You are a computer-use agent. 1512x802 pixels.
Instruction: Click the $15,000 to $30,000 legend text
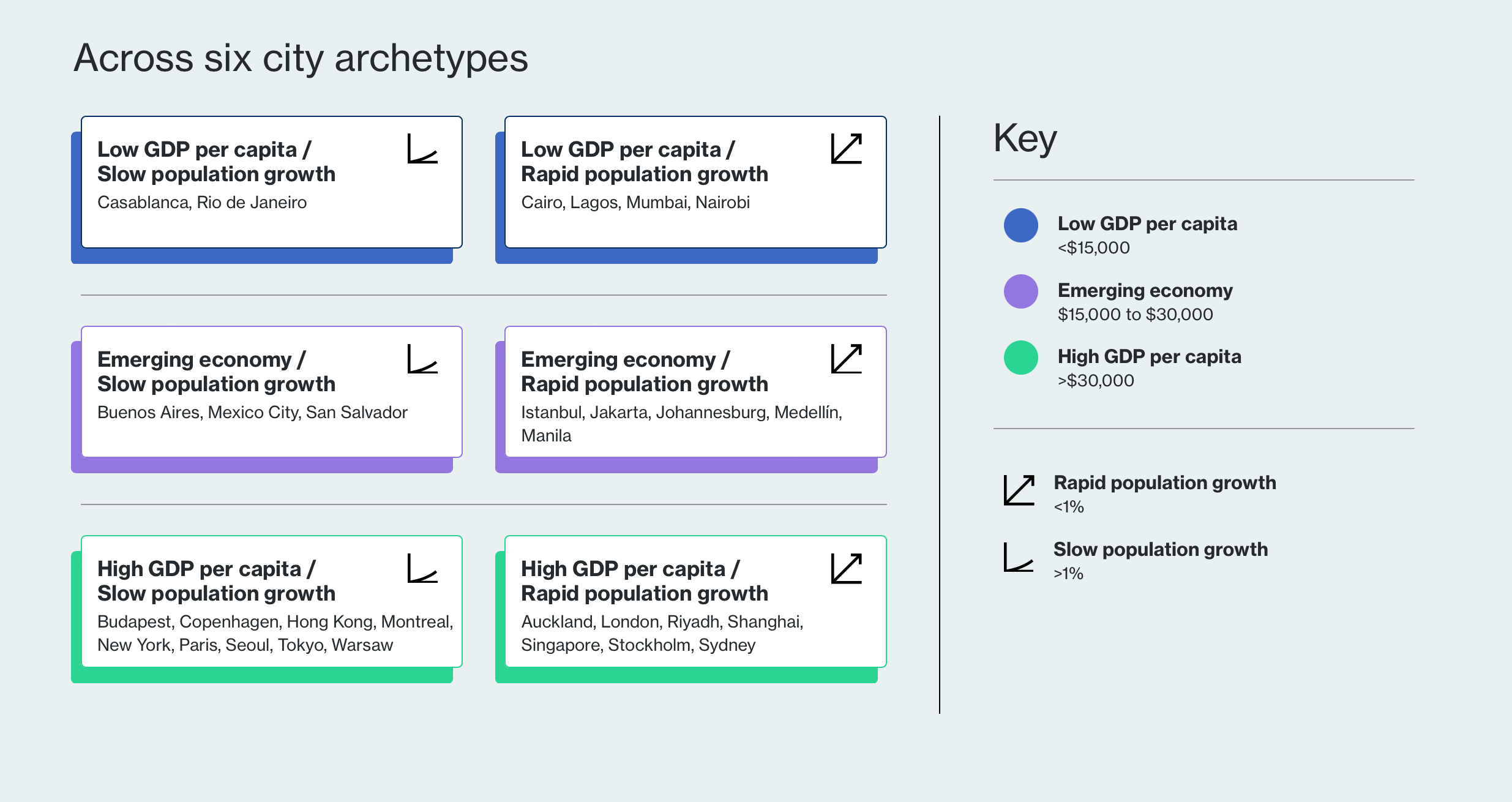click(1135, 315)
